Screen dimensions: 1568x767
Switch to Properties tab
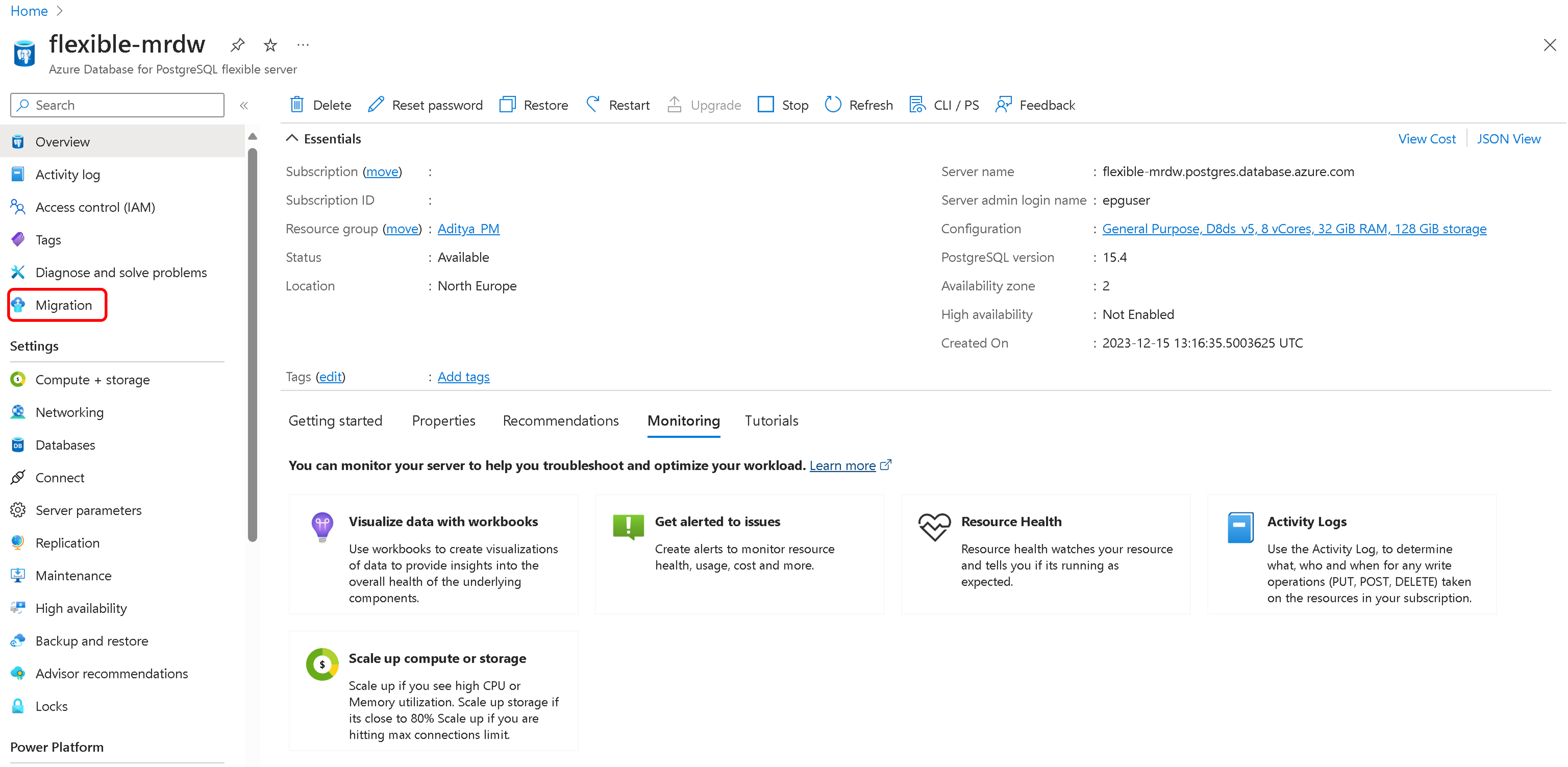coord(444,421)
